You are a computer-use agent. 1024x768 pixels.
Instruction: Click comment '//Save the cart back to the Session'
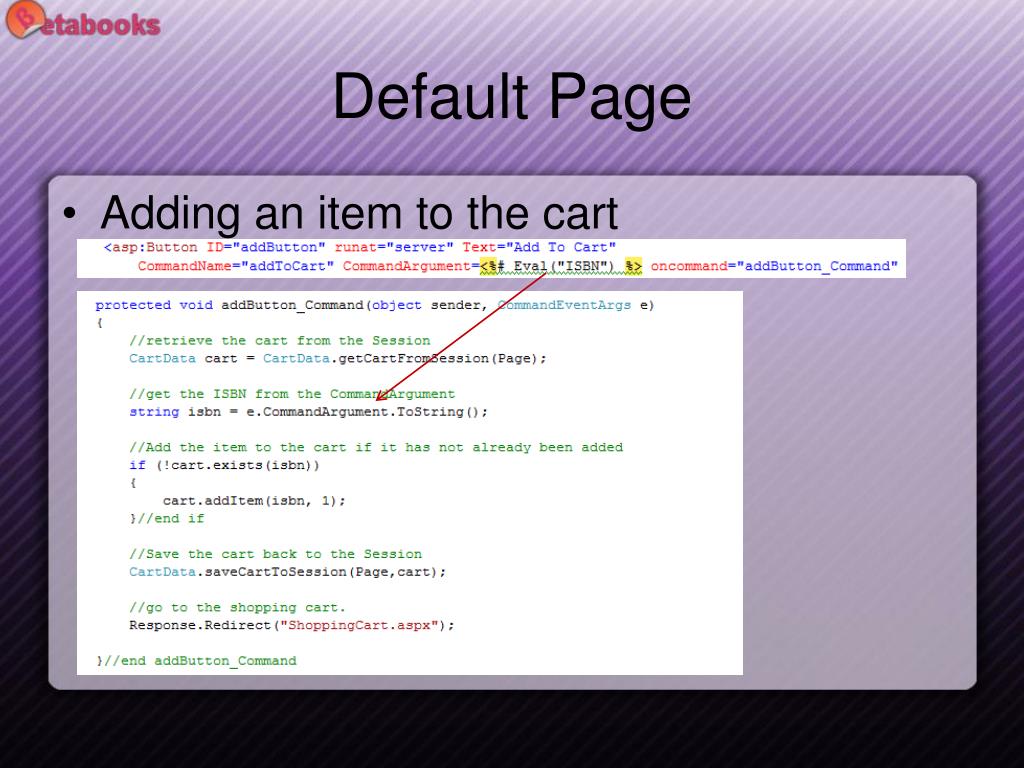point(275,554)
